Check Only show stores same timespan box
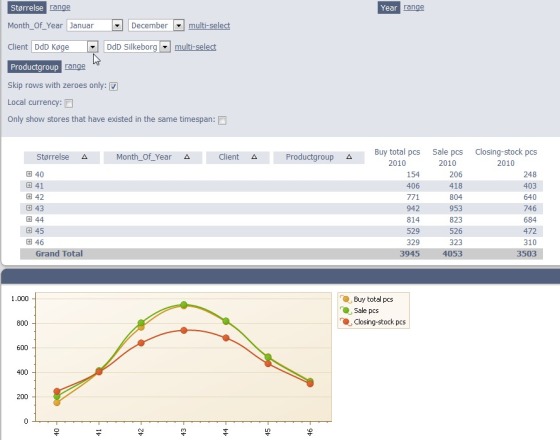The height and width of the screenshot is (440, 560). (x=222, y=120)
